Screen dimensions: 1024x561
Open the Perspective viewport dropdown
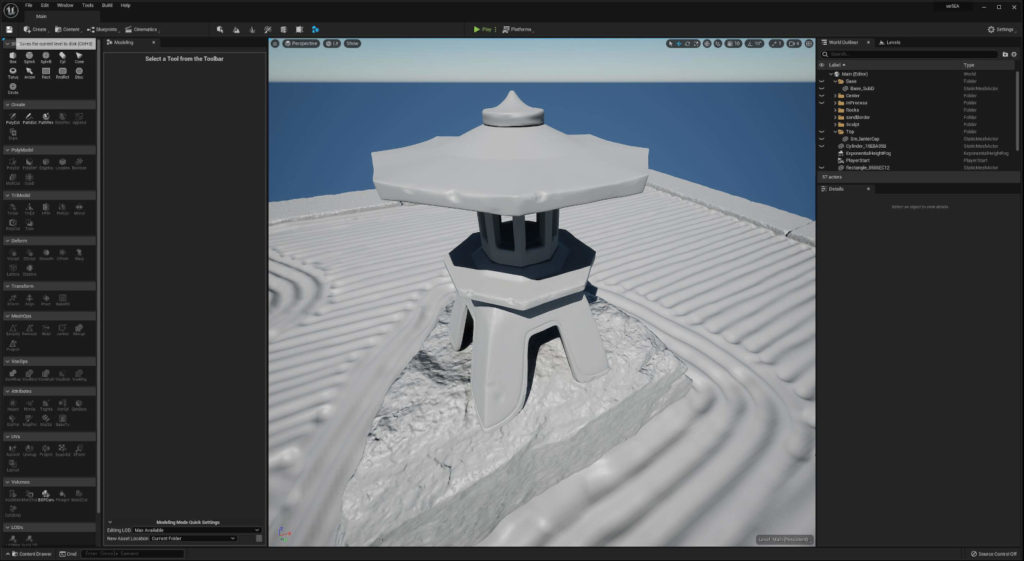[301, 43]
